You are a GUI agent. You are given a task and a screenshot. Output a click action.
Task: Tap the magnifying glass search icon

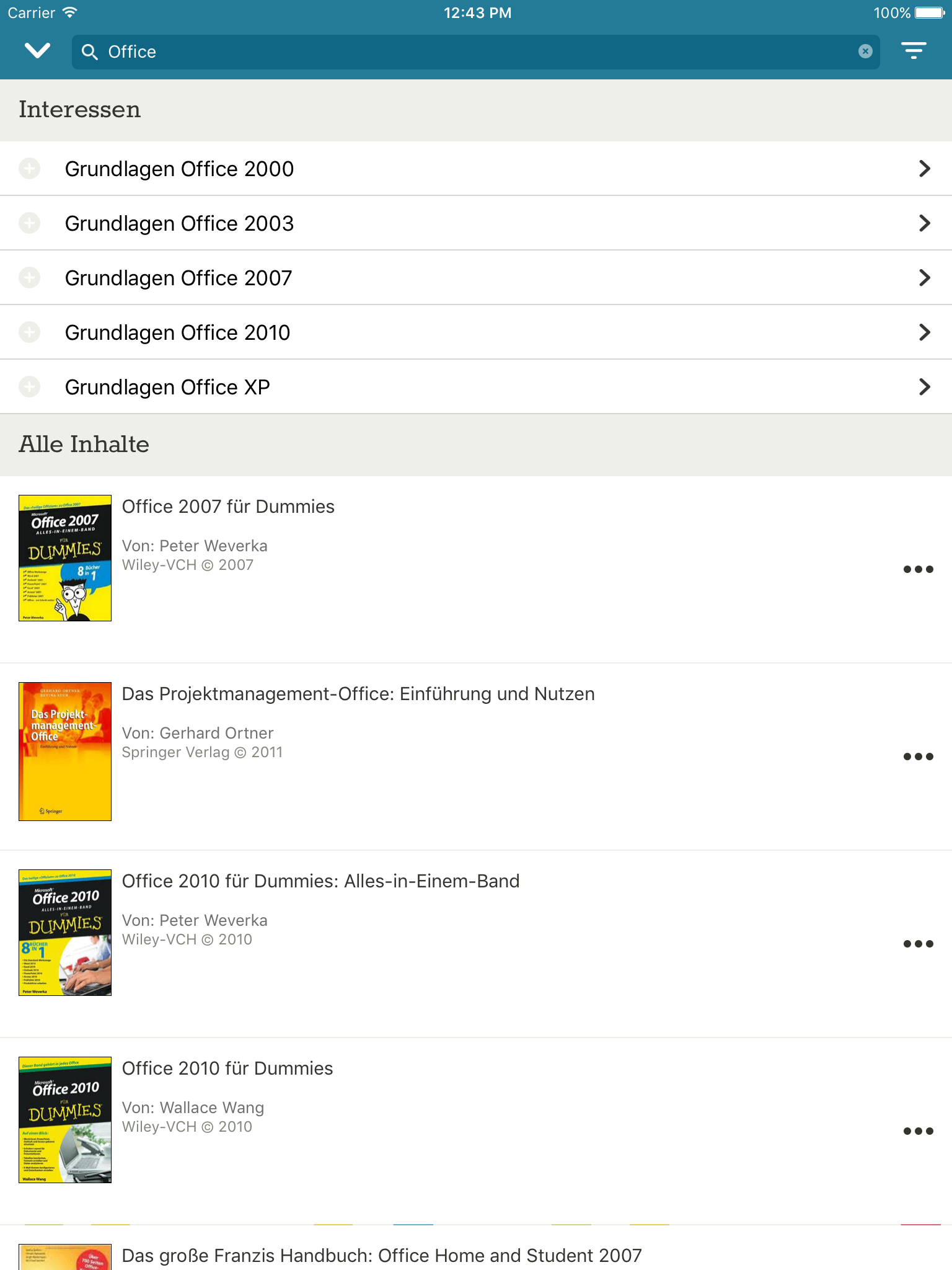[x=90, y=52]
